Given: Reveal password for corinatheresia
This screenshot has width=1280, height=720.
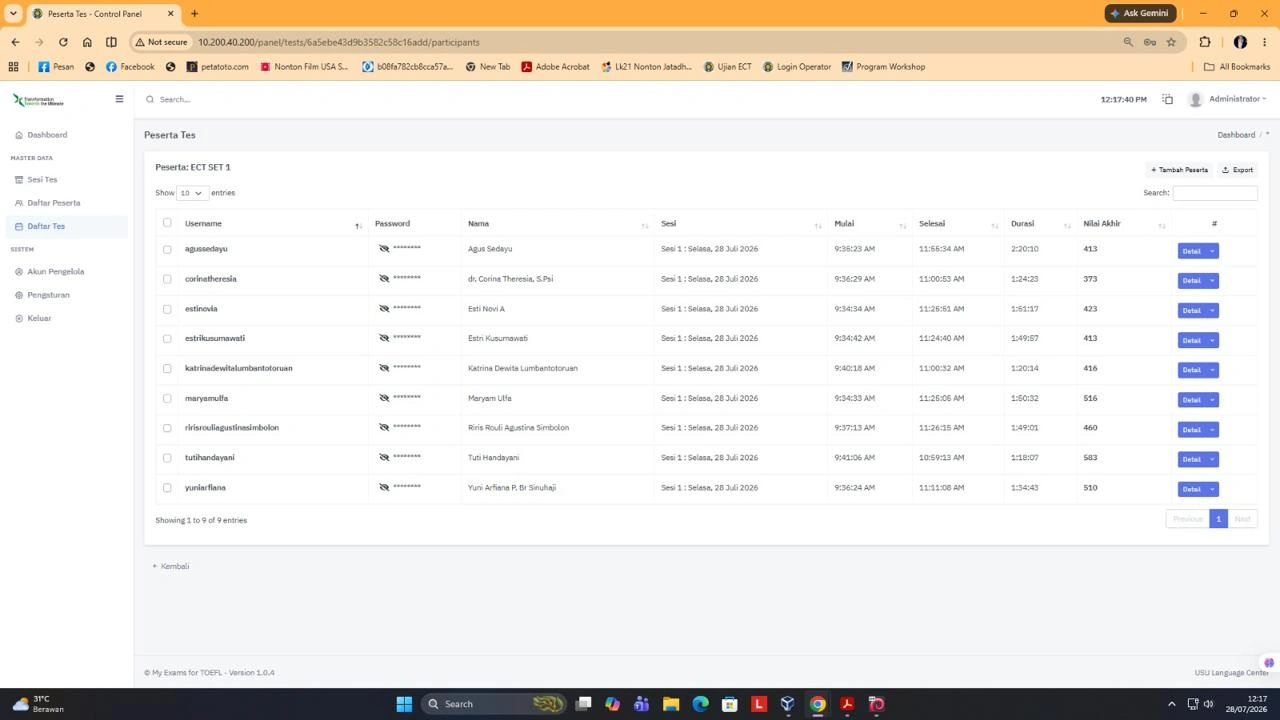Looking at the screenshot, I should pyautogui.click(x=384, y=279).
